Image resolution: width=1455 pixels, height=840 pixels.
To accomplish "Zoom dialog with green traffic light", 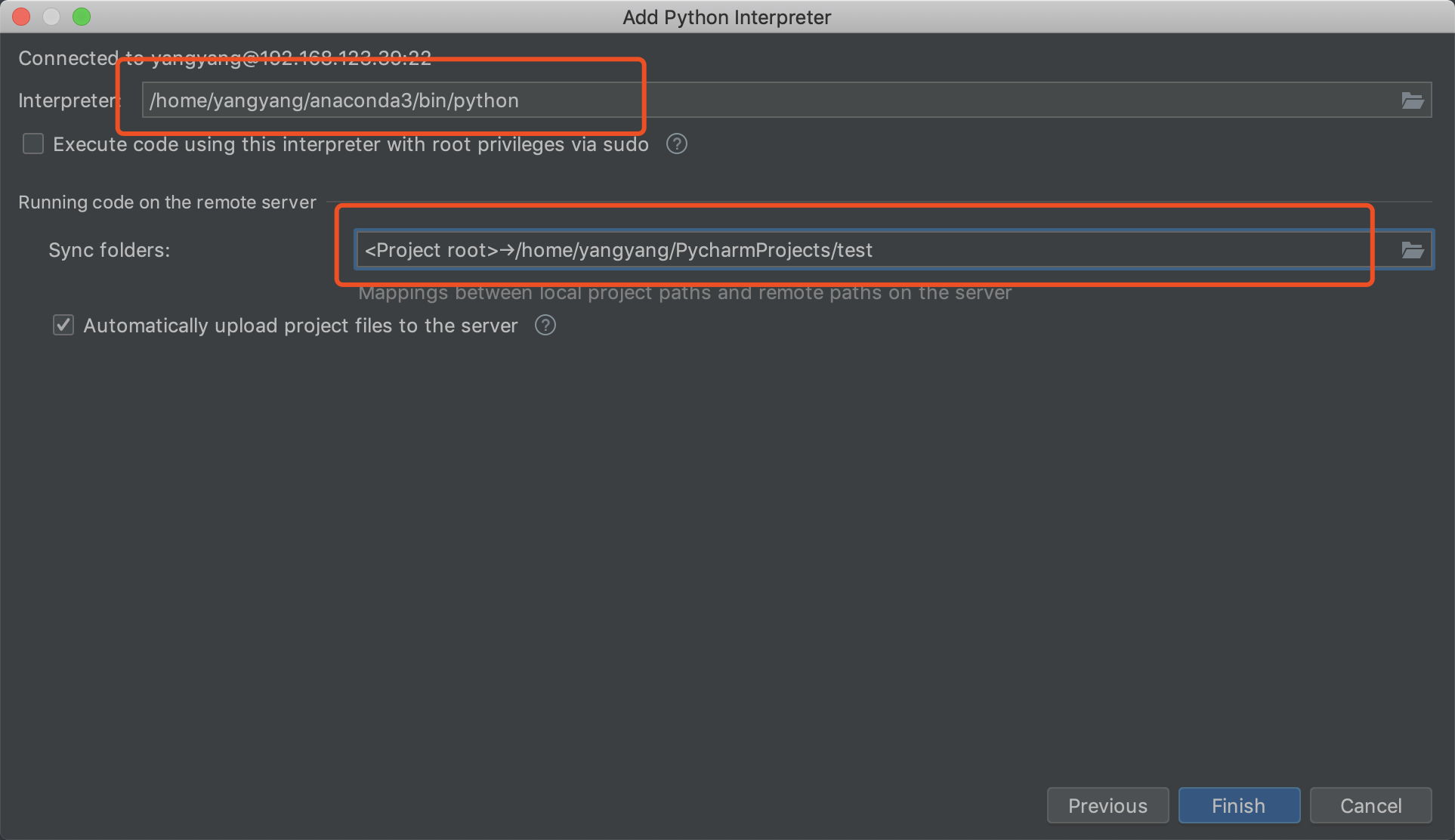I will pyautogui.click(x=81, y=16).
